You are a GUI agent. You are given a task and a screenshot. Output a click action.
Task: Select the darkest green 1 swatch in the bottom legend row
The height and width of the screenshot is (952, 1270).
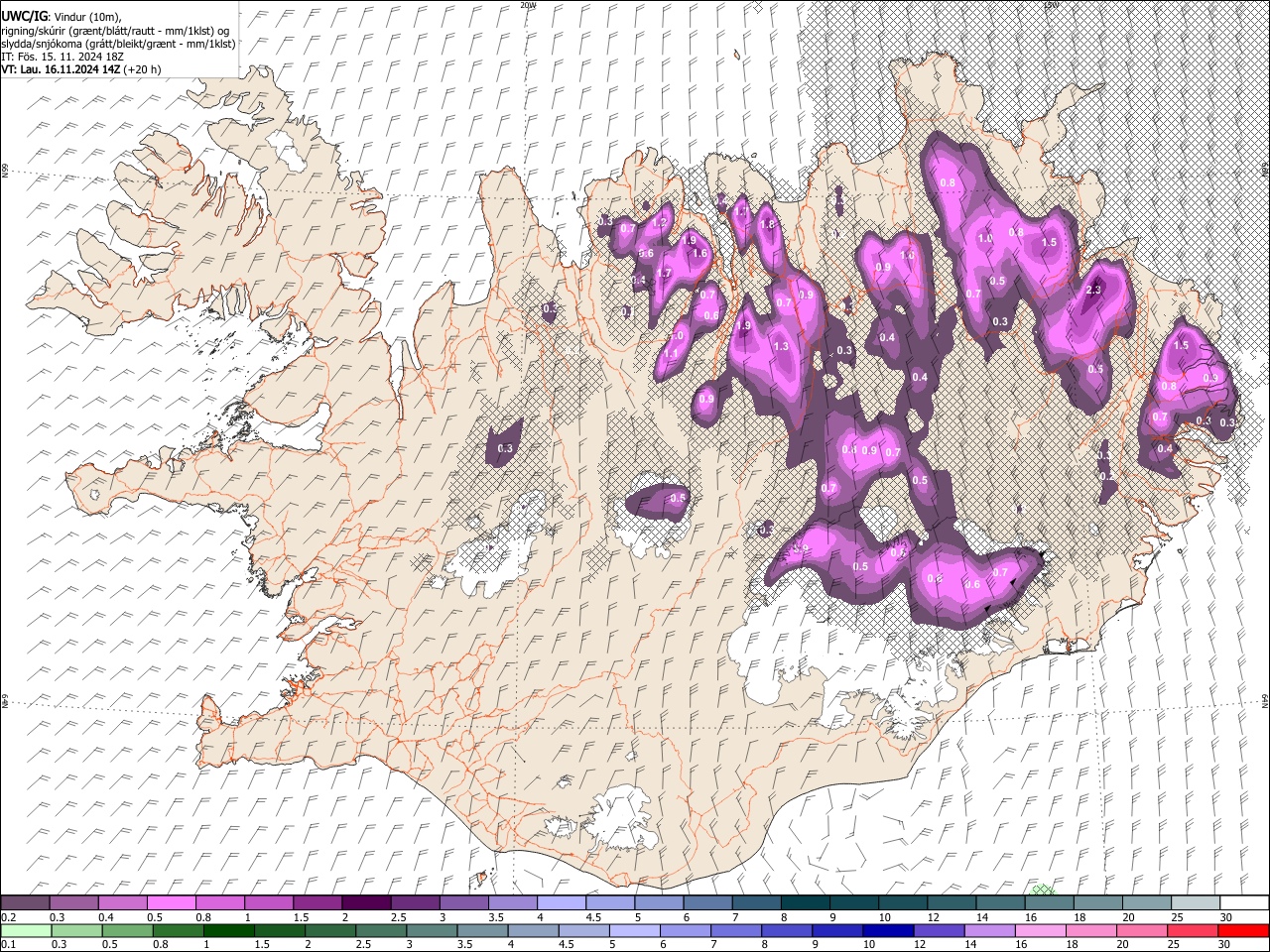(229, 930)
